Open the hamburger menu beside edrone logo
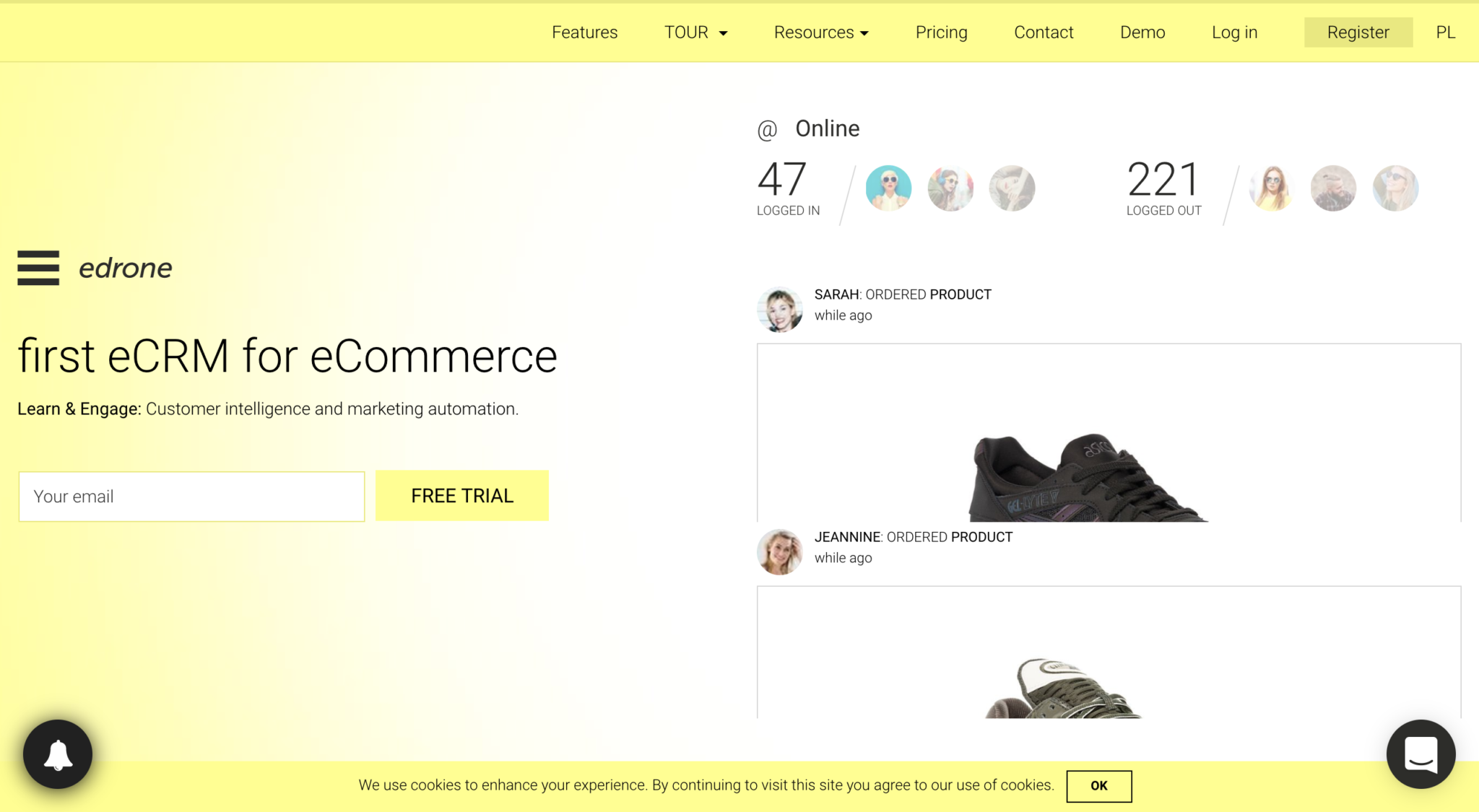1479x812 pixels. point(38,268)
